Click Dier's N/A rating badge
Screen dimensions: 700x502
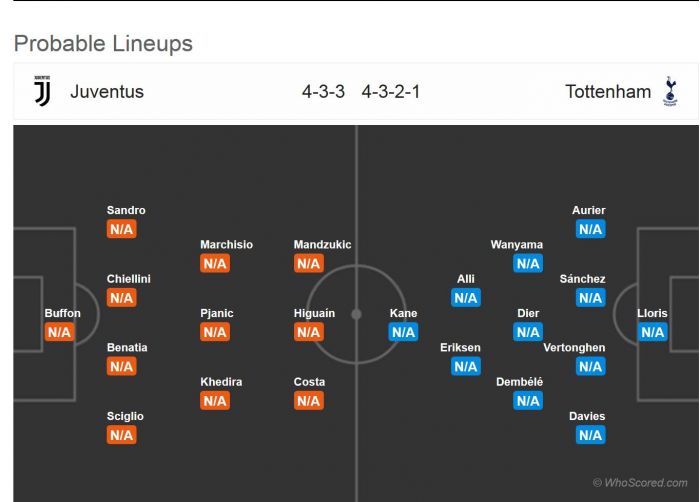(528, 332)
